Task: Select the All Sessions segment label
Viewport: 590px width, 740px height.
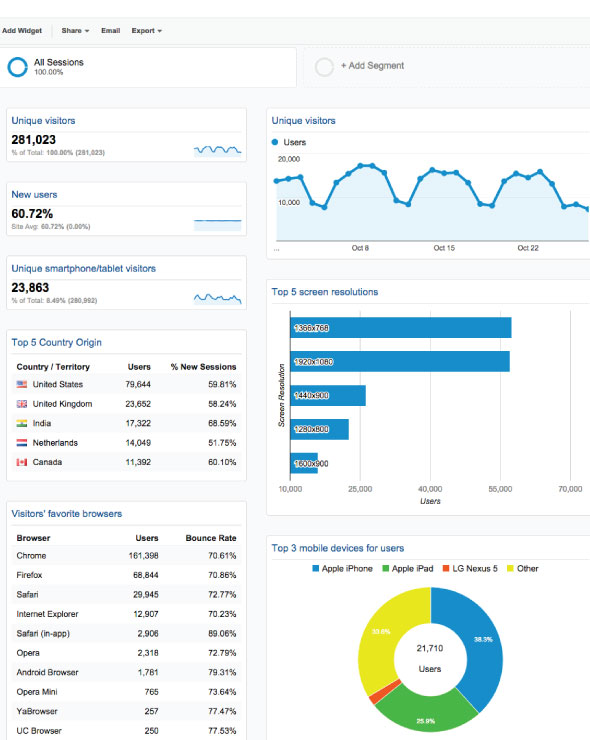Action: coord(59,62)
